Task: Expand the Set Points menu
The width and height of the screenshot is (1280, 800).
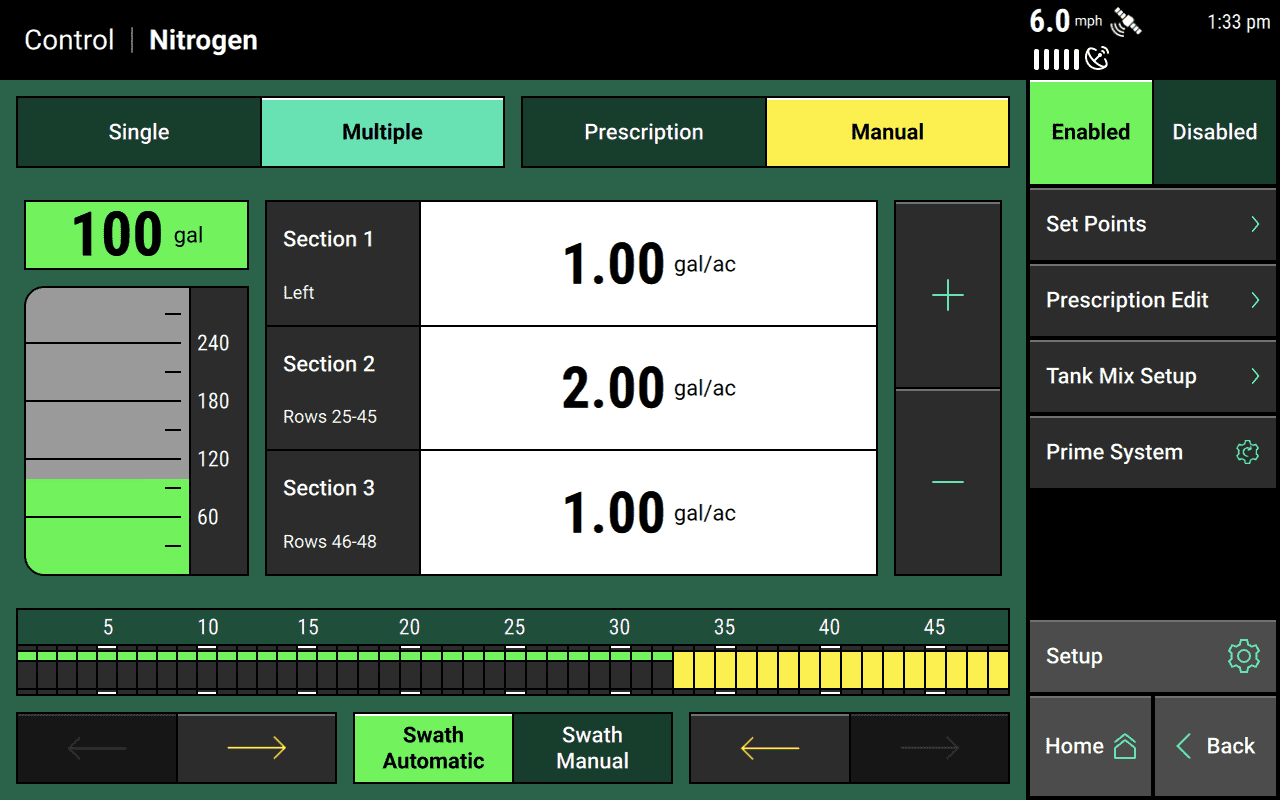Action: pos(1152,224)
